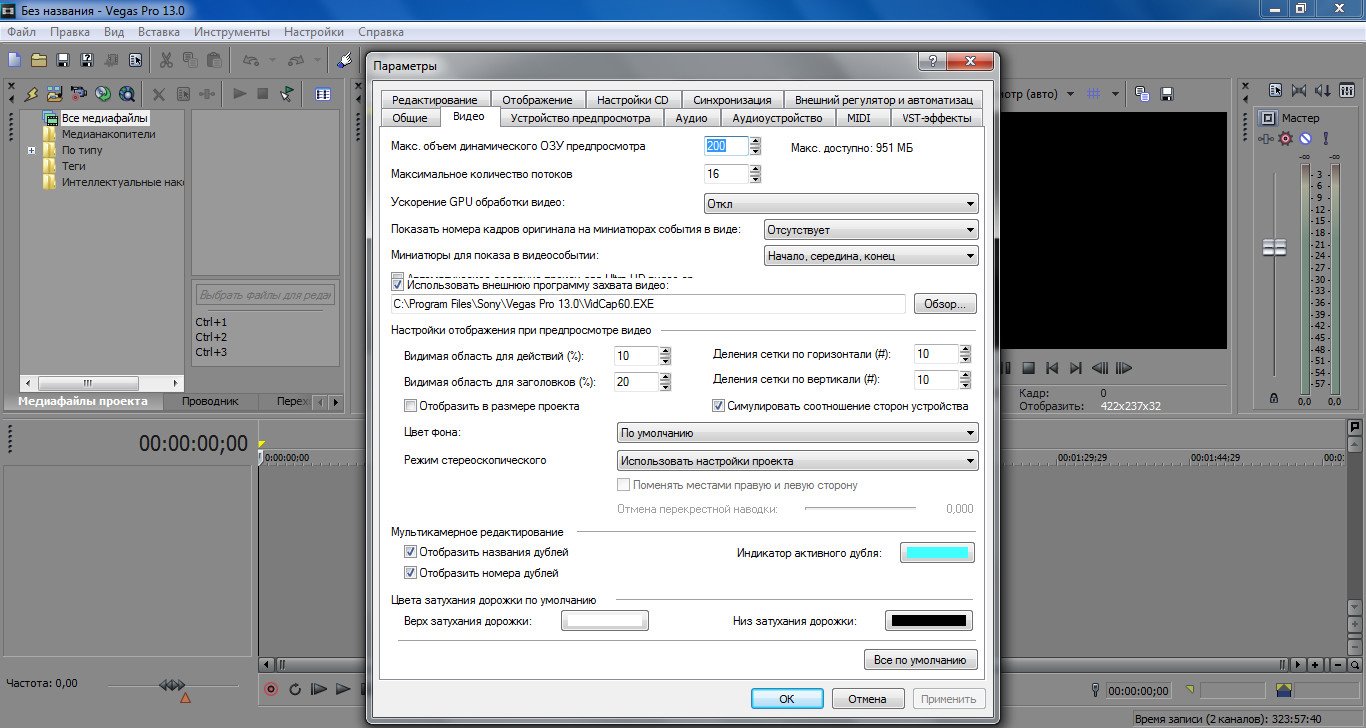The height and width of the screenshot is (728, 1366).
Task: Click the Import Media folder icon
Action: coord(54,94)
